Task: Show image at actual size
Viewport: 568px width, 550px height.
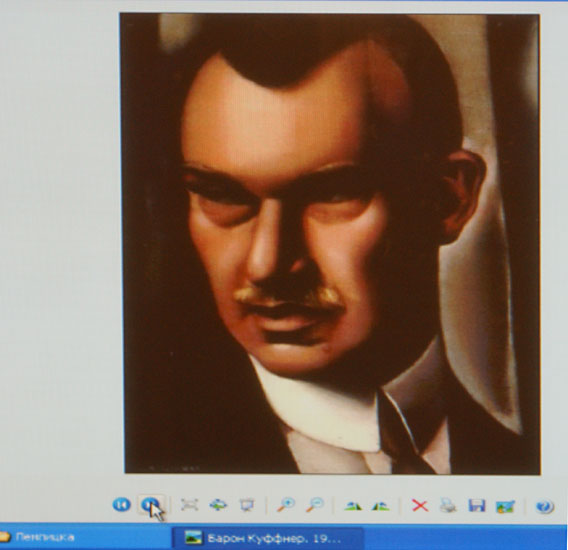Action: point(218,505)
